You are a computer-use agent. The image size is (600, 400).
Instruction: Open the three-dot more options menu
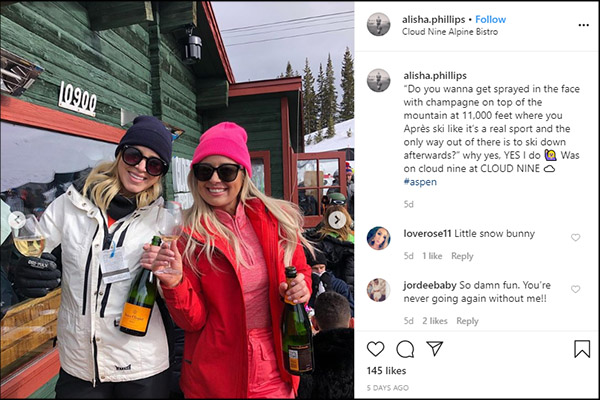584,25
